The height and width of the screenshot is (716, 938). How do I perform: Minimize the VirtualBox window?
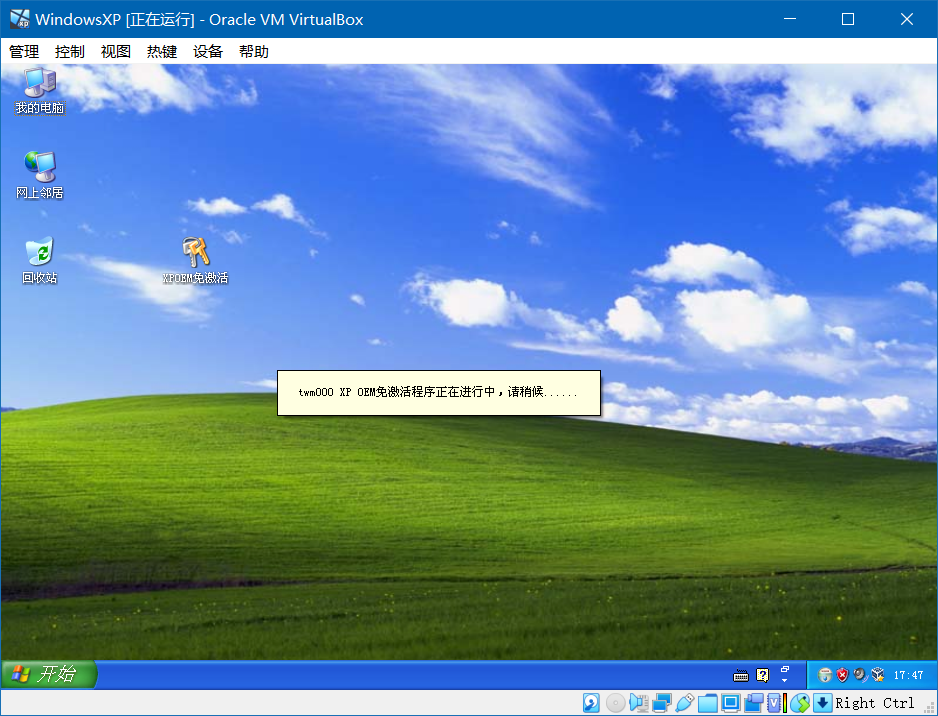[x=790, y=19]
